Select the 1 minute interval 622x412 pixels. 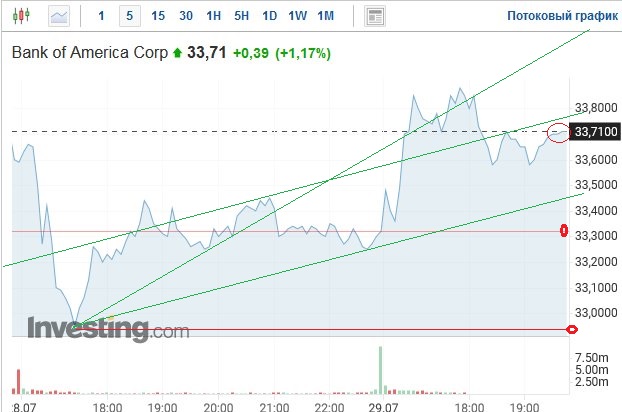(x=102, y=16)
